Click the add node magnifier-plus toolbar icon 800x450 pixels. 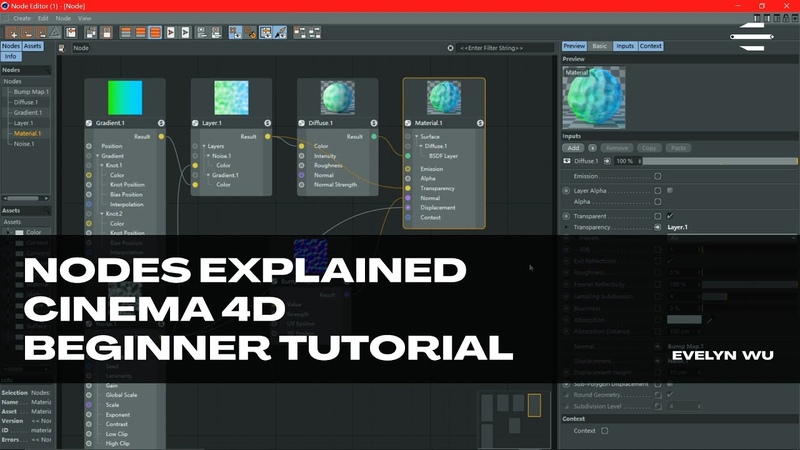(12, 33)
